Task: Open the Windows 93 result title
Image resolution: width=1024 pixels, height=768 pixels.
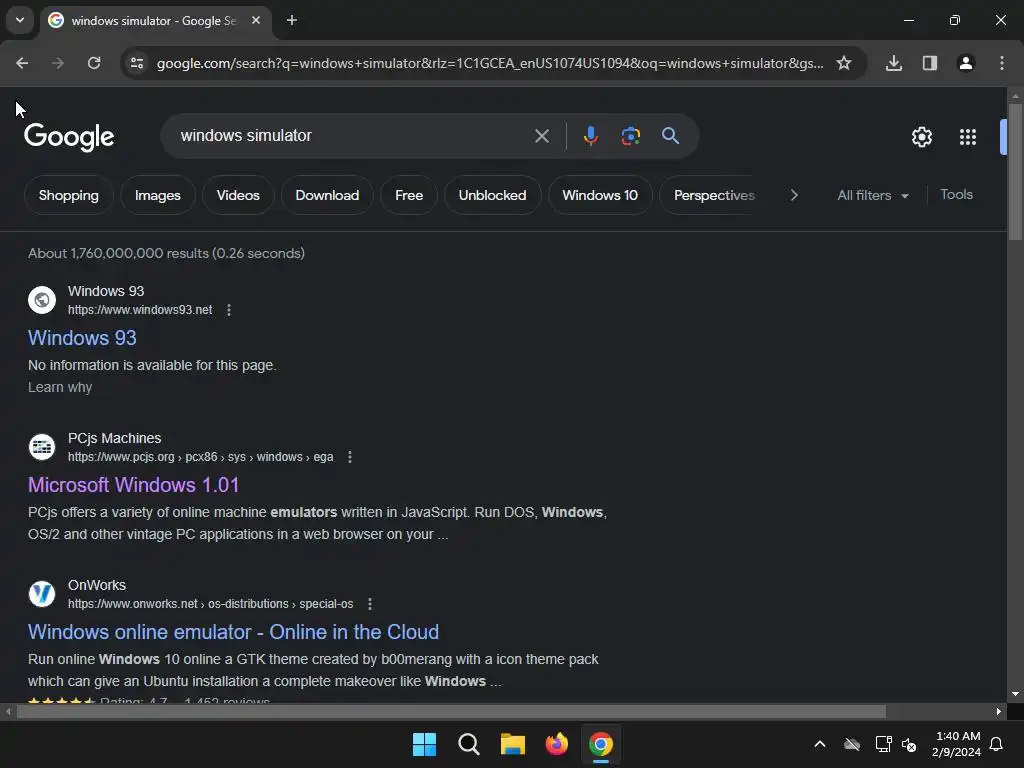Action: coord(82,338)
